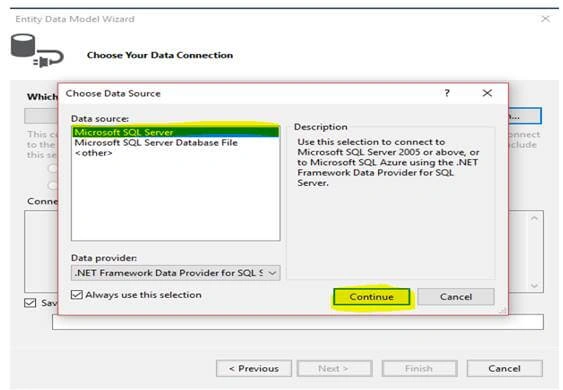Go back with the Previous button

click(x=254, y=369)
